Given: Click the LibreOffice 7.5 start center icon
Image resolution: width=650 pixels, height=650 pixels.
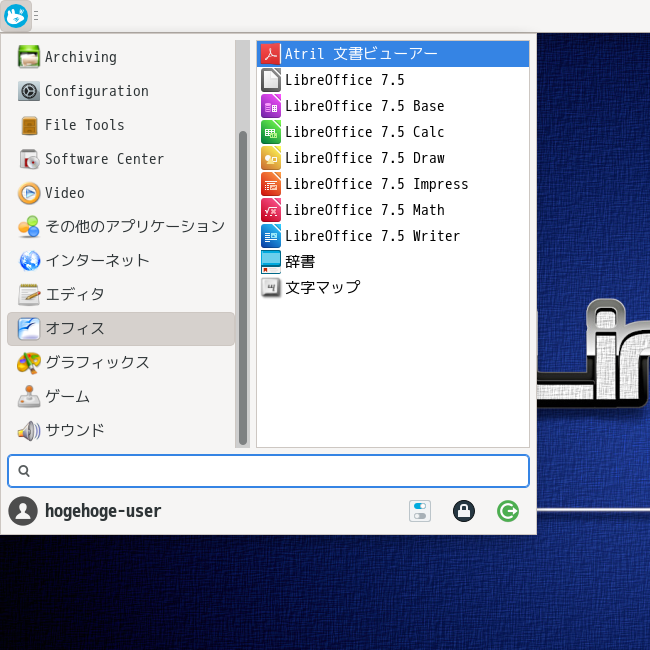Looking at the screenshot, I should click(x=271, y=80).
